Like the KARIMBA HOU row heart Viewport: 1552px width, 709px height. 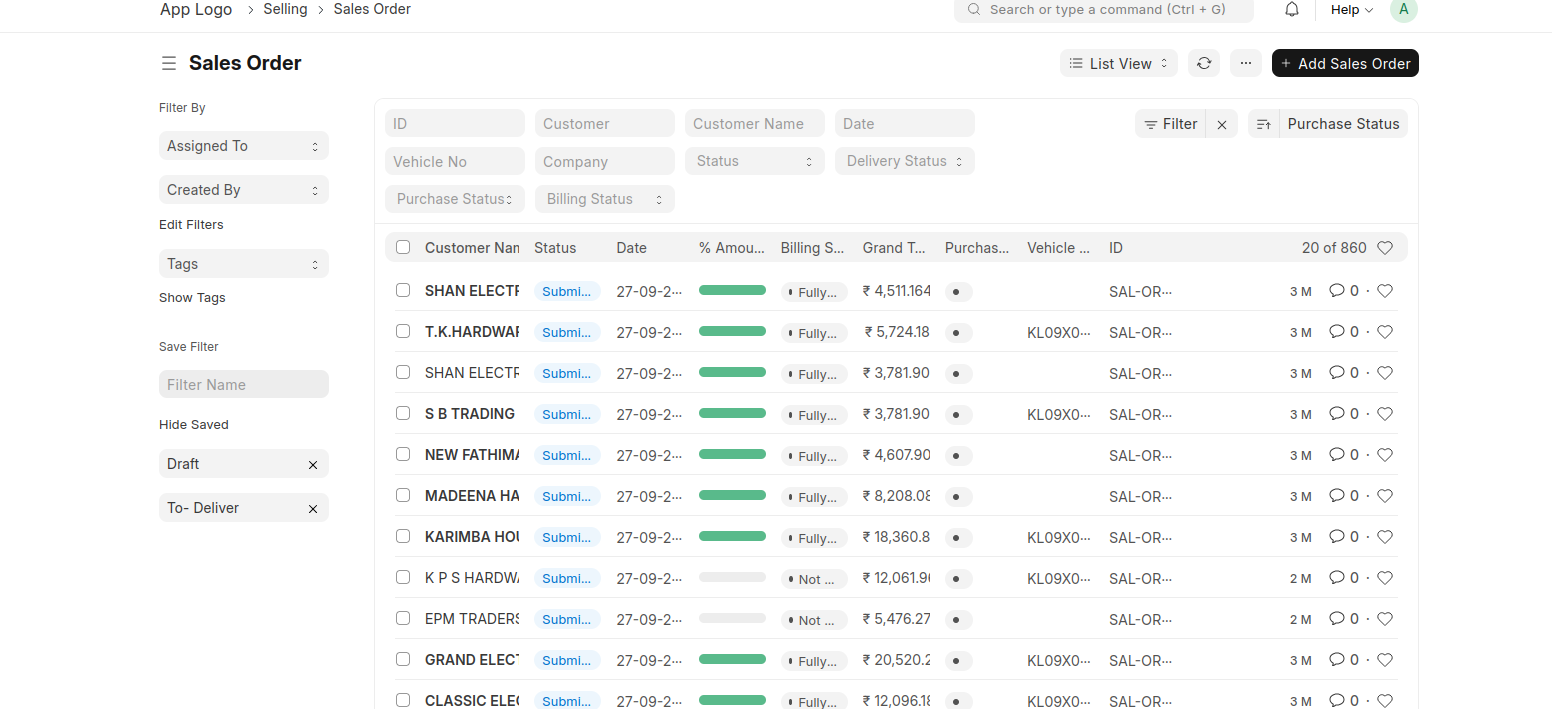click(x=1385, y=537)
